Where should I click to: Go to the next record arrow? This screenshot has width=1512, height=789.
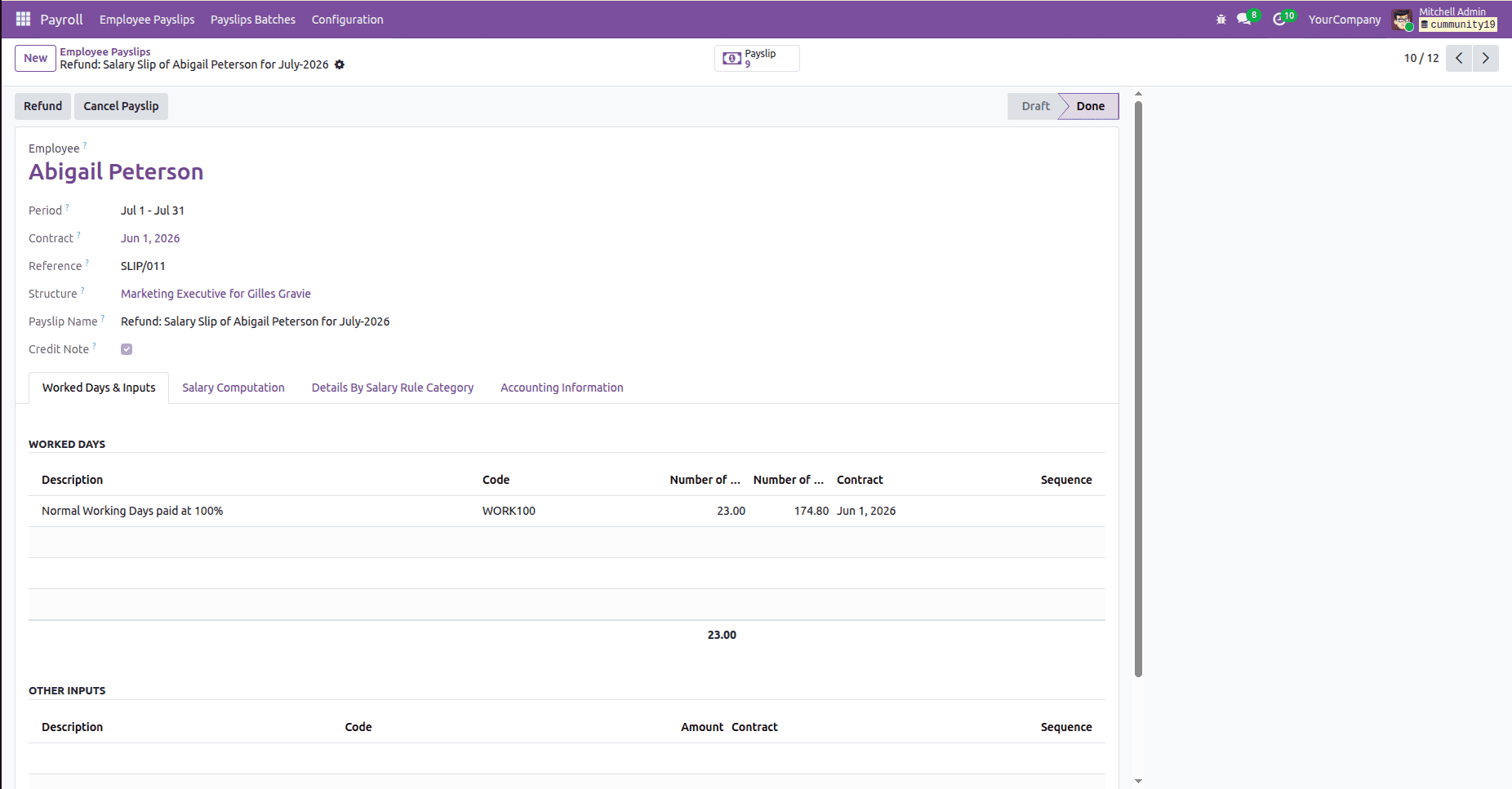coord(1486,58)
